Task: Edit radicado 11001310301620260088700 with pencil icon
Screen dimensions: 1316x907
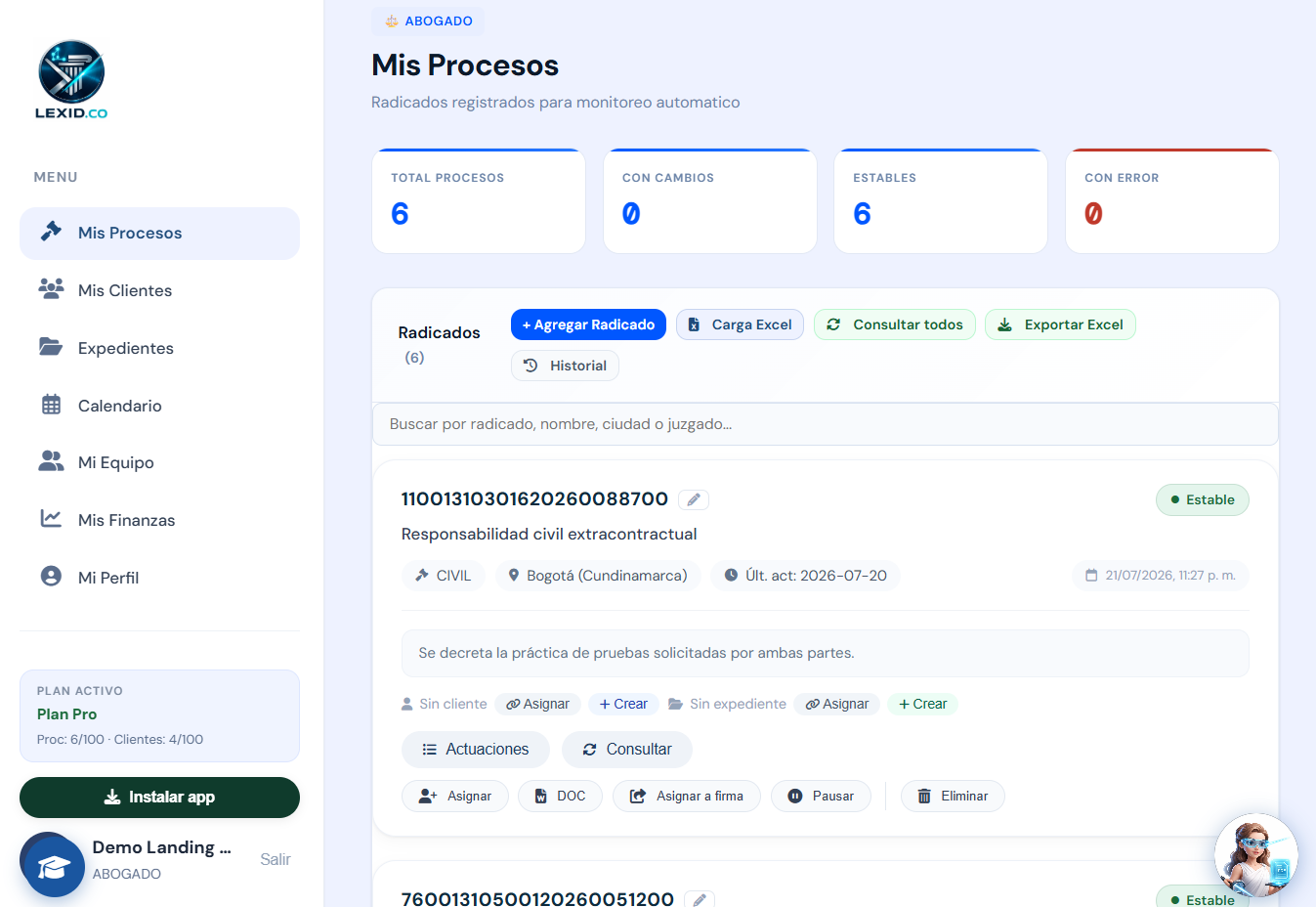Action: click(694, 499)
